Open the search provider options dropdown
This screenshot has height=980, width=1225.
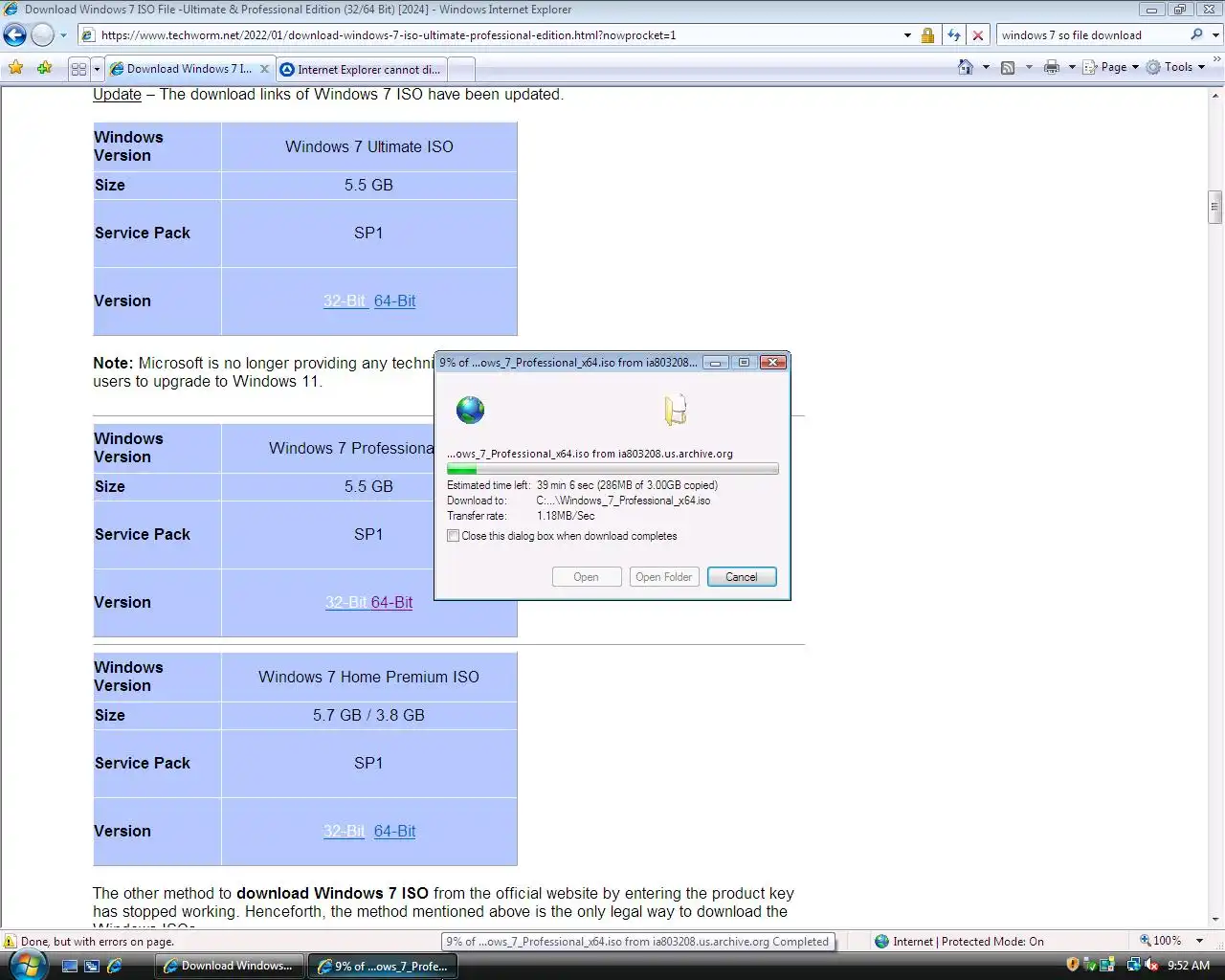(1216, 35)
